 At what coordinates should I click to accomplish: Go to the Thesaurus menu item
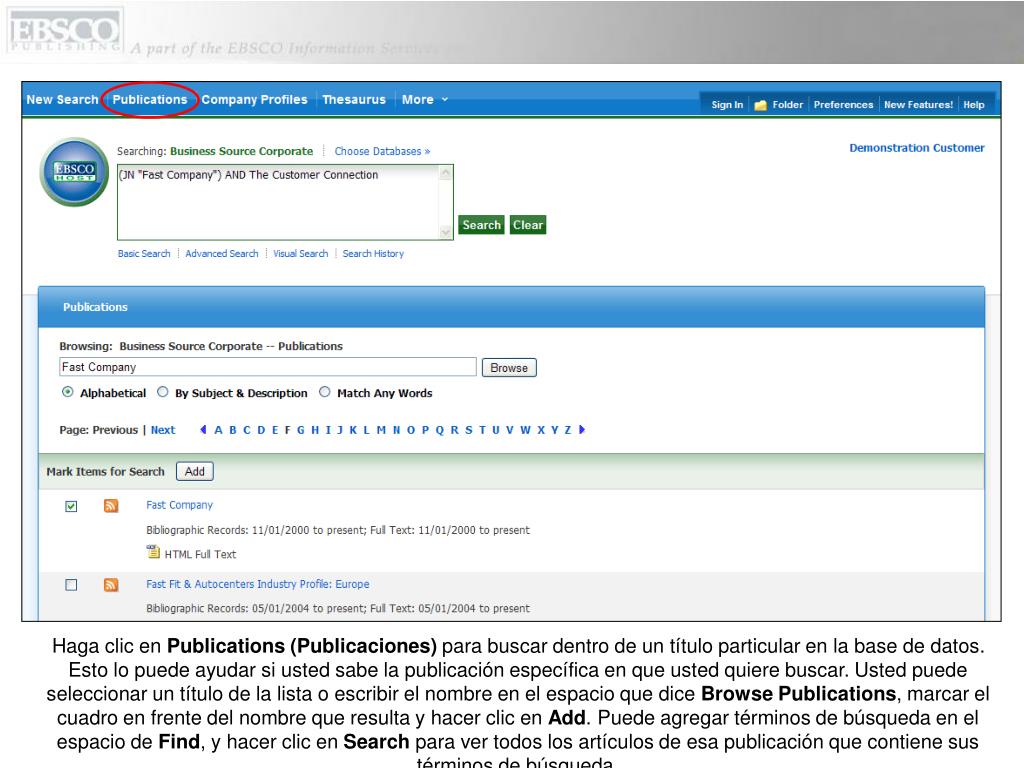coord(353,100)
